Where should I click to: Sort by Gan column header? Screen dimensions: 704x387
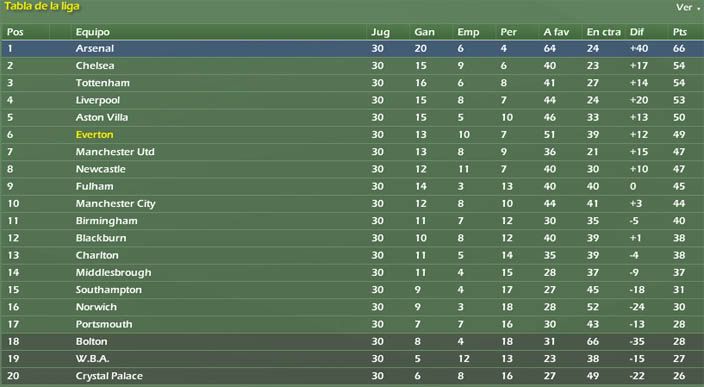point(424,32)
